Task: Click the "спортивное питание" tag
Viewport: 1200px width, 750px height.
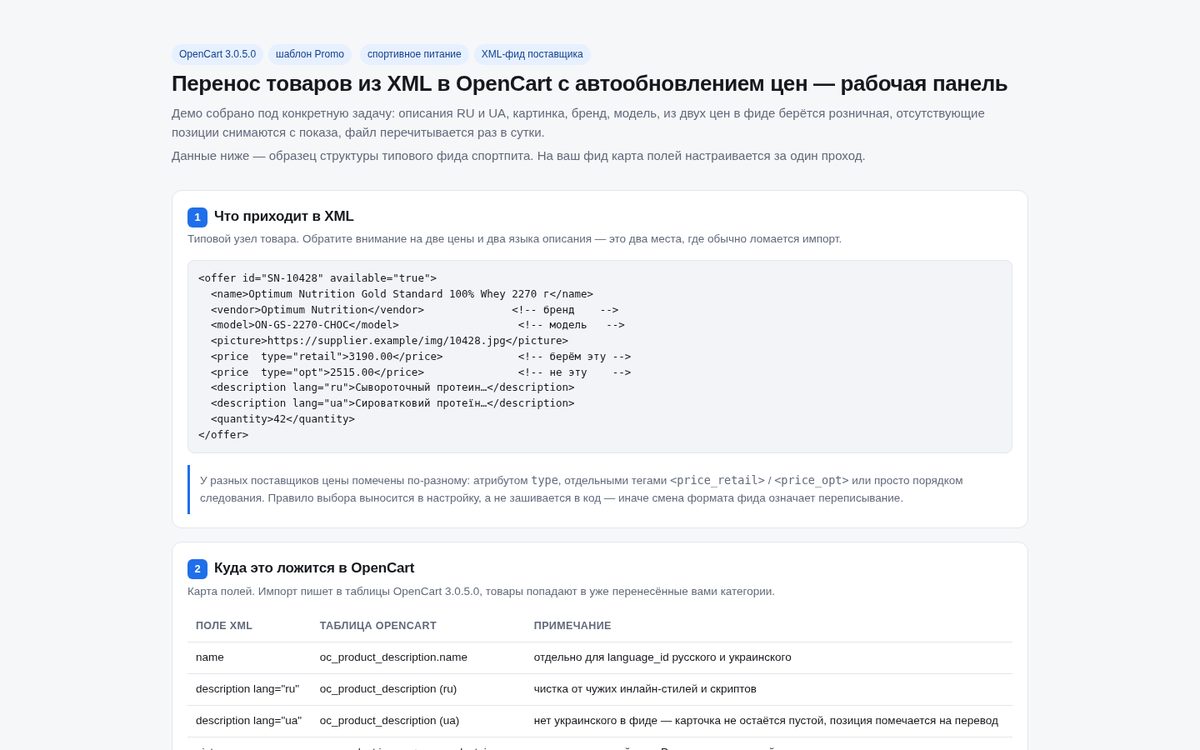Action: [x=414, y=54]
